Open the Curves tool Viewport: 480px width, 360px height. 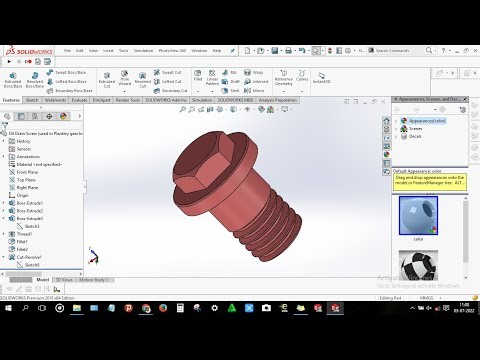pyautogui.click(x=302, y=75)
